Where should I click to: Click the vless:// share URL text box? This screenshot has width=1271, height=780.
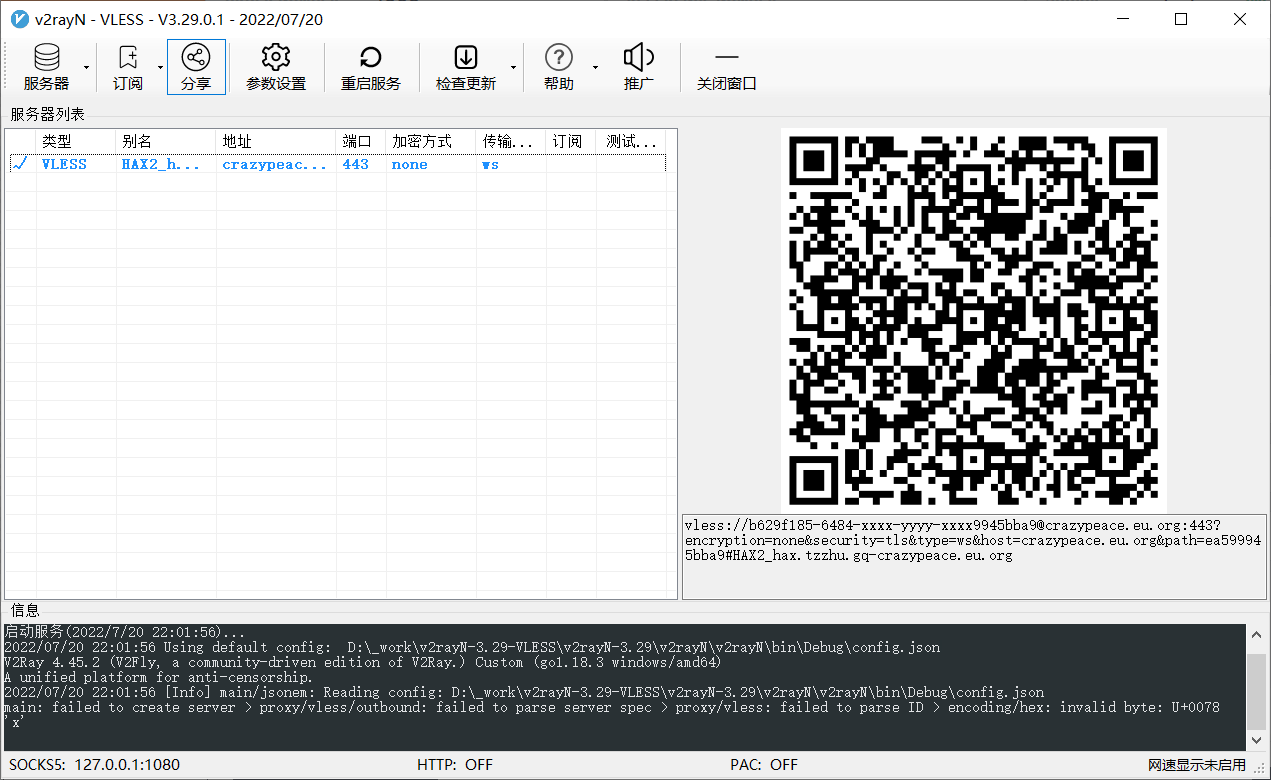click(974, 557)
